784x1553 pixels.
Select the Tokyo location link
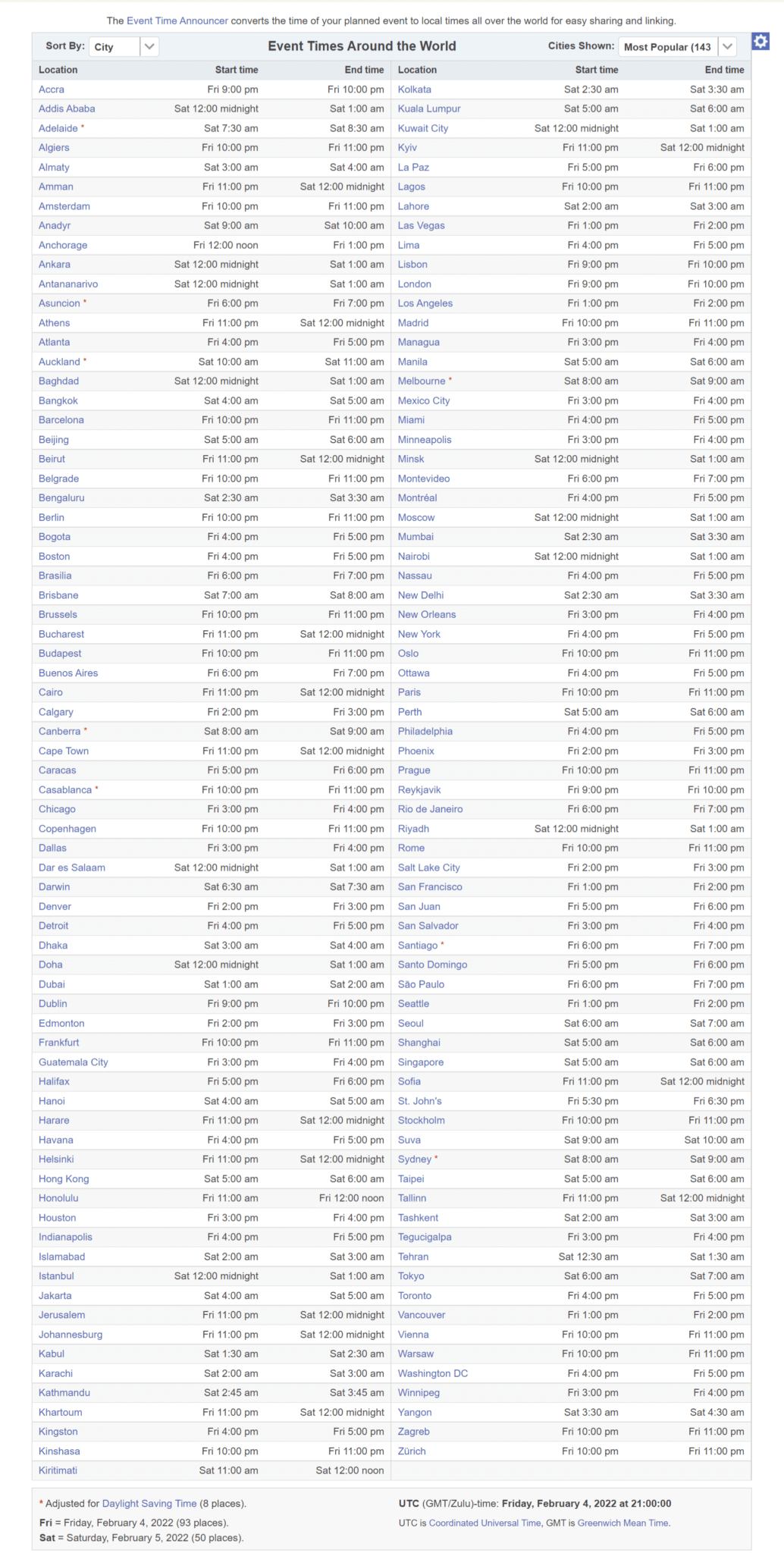[411, 1276]
